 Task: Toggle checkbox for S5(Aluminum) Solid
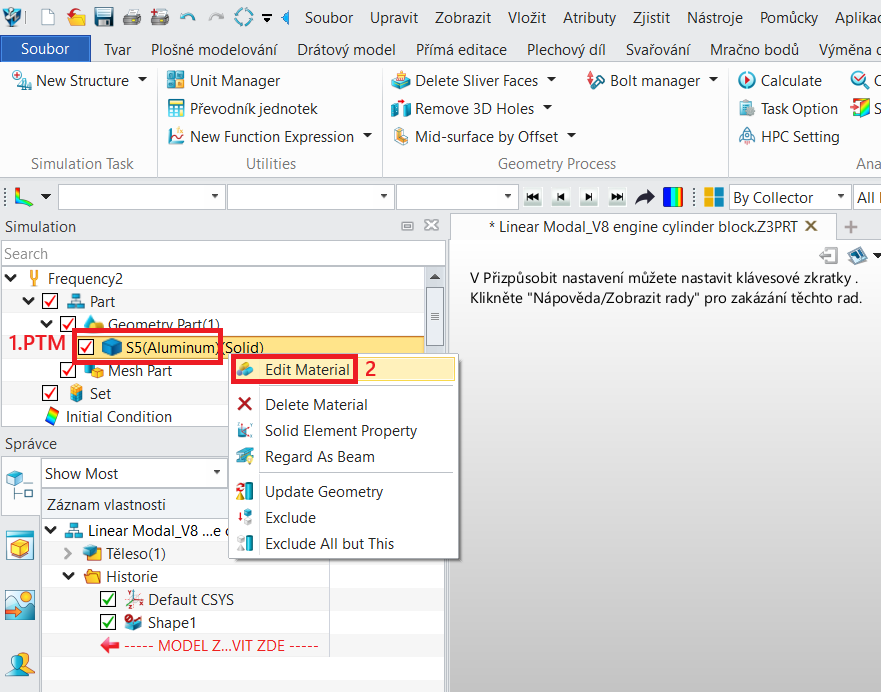(86, 348)
